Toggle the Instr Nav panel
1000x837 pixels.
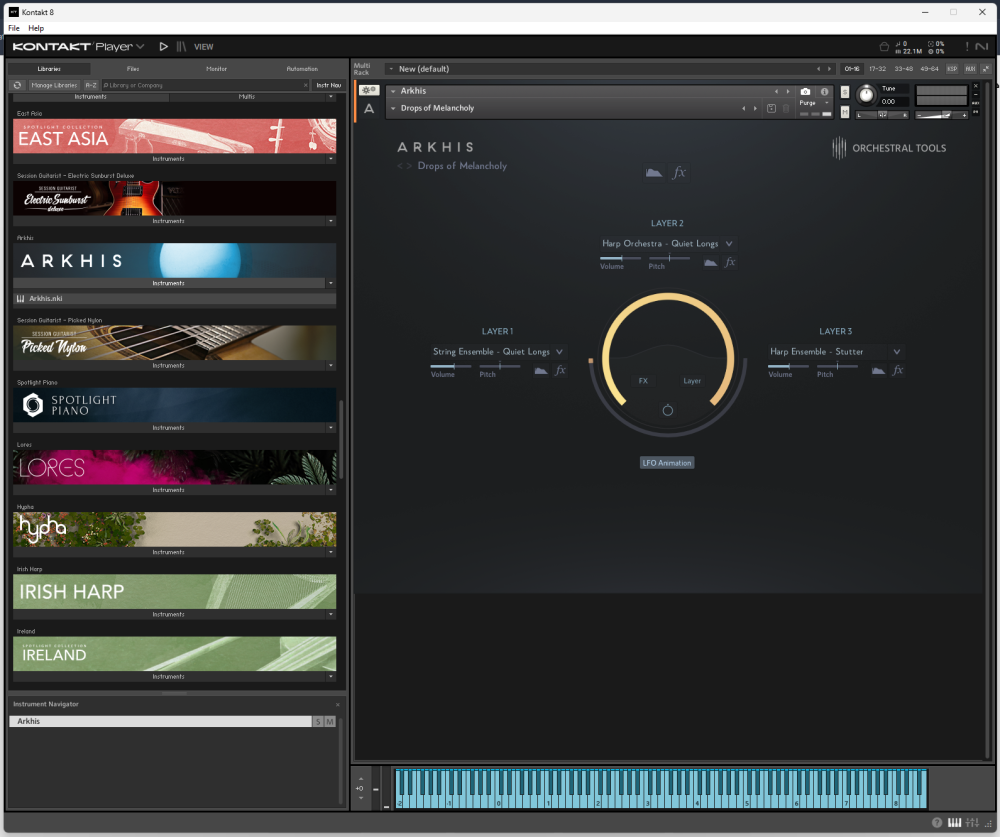pos(328,85)
